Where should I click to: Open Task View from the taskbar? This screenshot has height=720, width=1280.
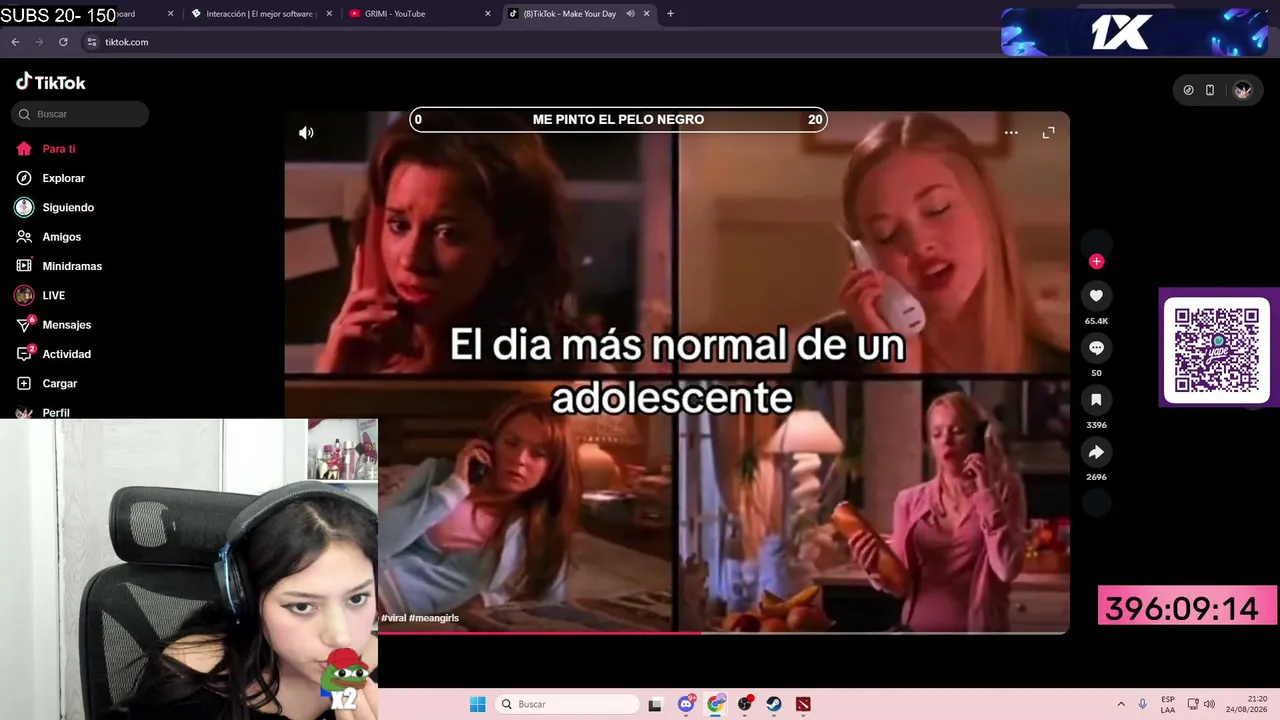click(x=655, y=704)
